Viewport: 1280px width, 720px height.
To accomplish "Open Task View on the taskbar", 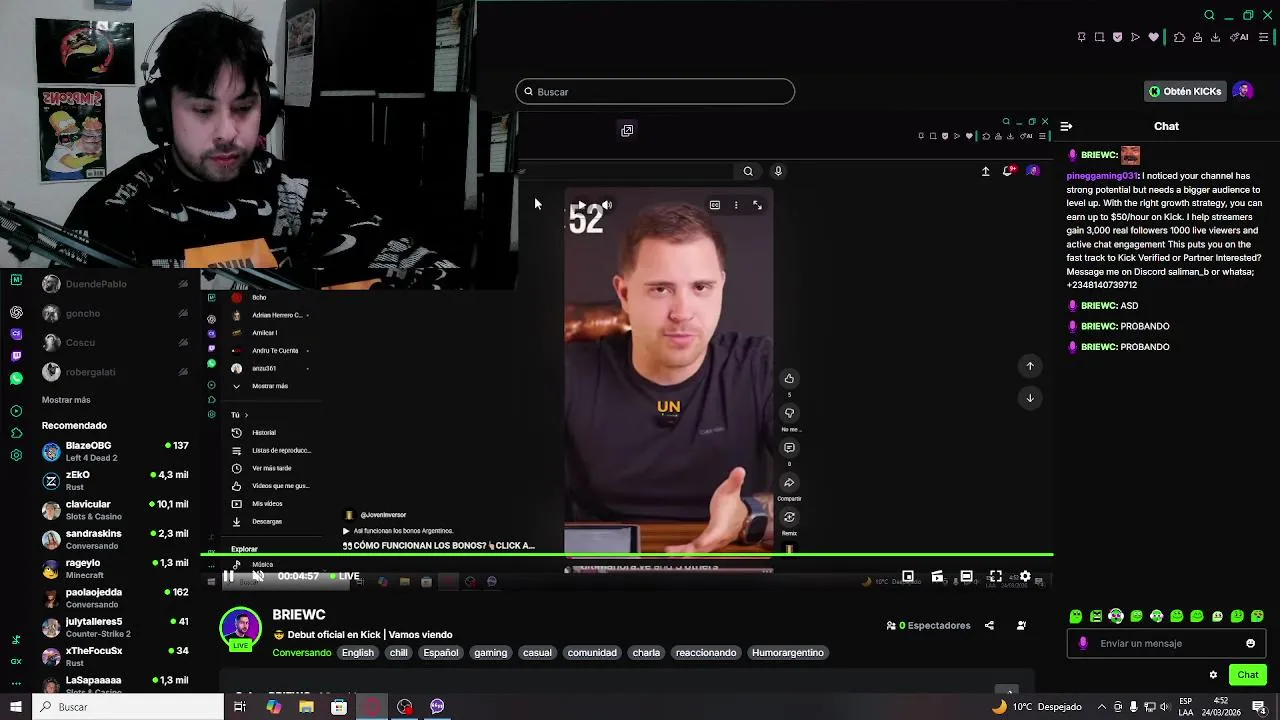I will click(240, 706).
